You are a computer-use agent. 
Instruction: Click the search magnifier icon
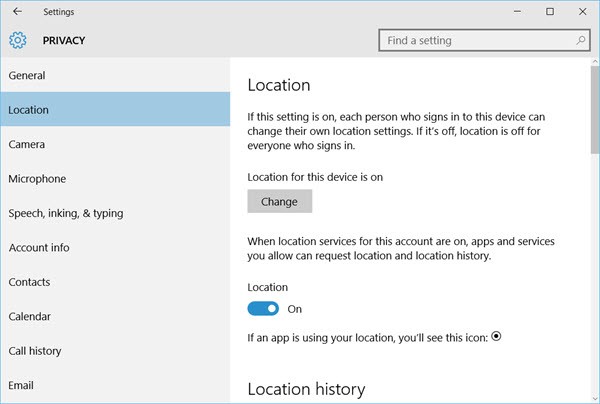coord(580,40)
